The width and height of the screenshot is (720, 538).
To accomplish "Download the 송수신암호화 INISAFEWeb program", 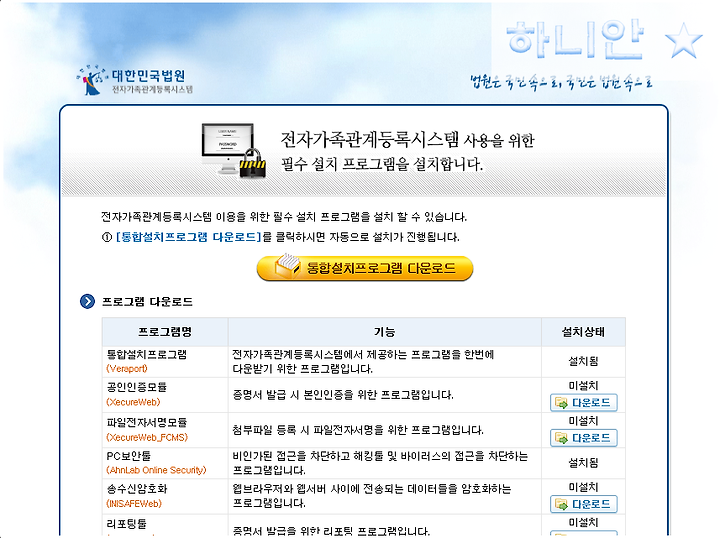I will tap(584, 504).
